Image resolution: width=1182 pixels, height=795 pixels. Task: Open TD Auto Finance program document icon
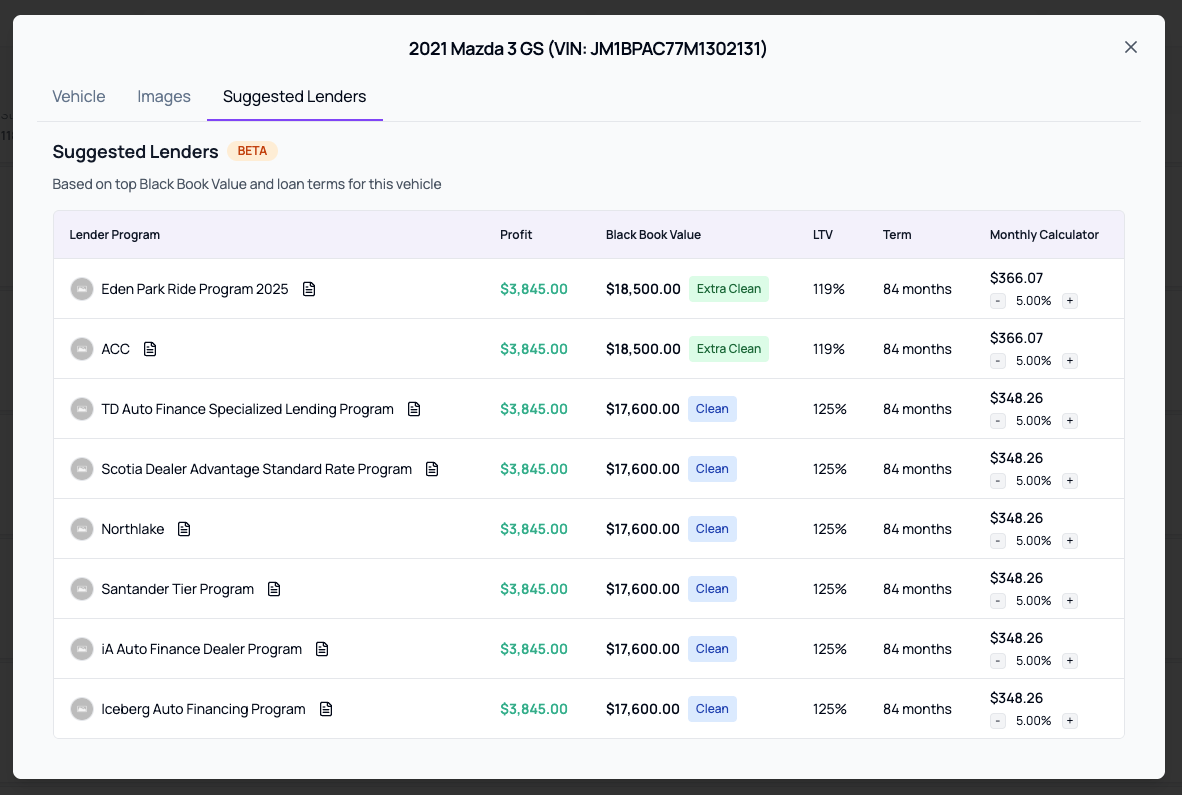[414, 409]
